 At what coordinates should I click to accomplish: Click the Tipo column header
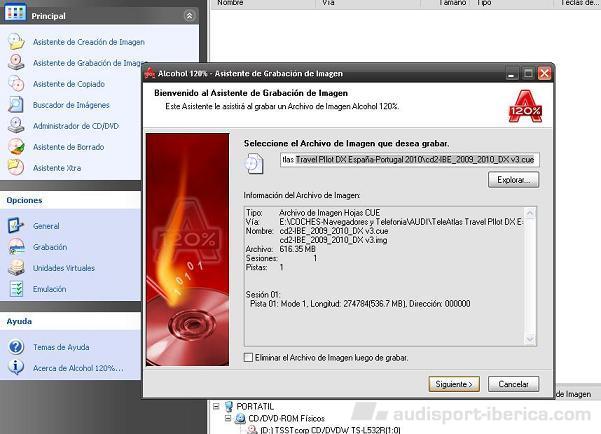tap(512, 3)
